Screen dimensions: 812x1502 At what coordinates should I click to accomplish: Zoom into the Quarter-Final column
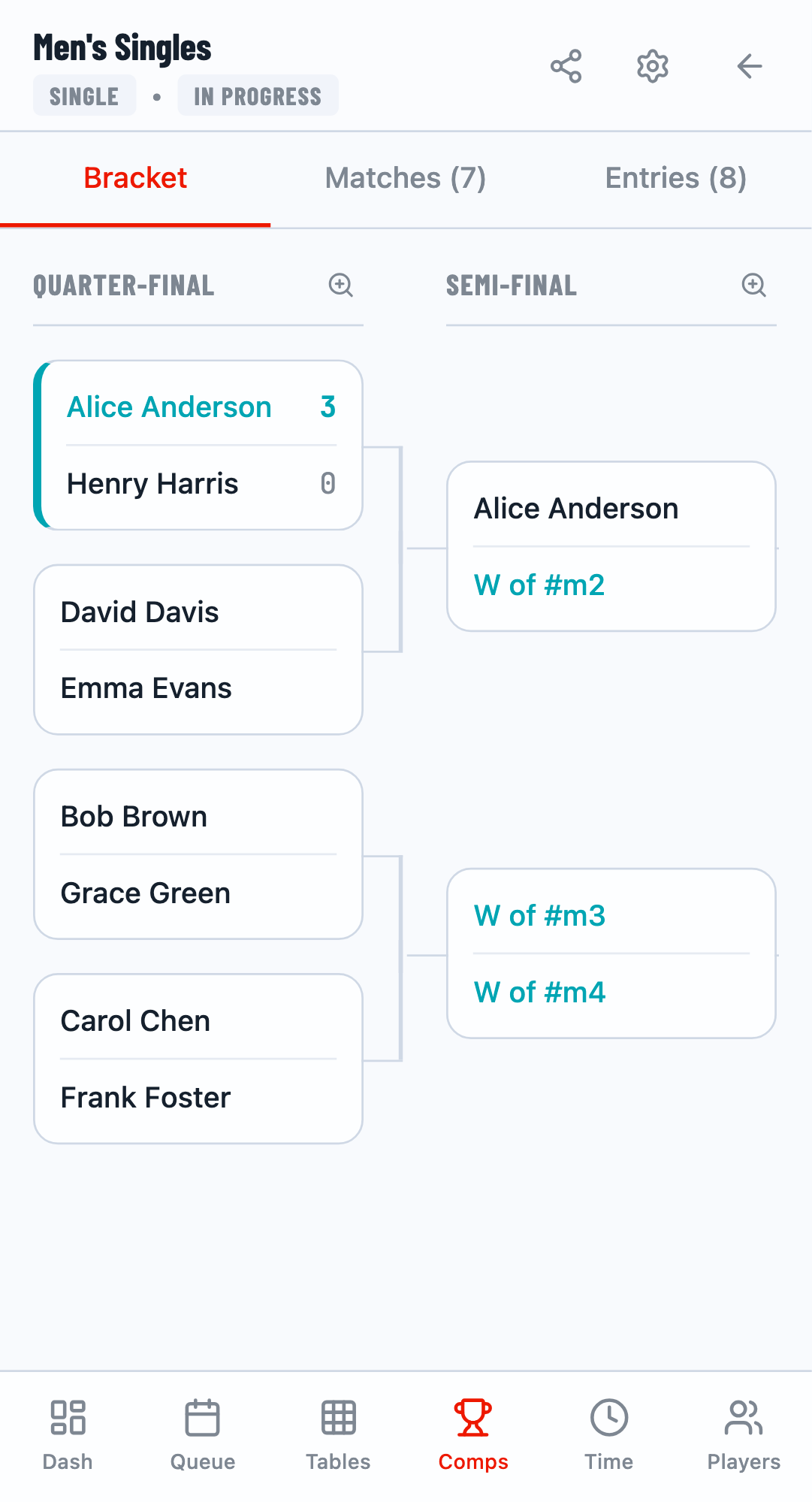coord(341,286)
